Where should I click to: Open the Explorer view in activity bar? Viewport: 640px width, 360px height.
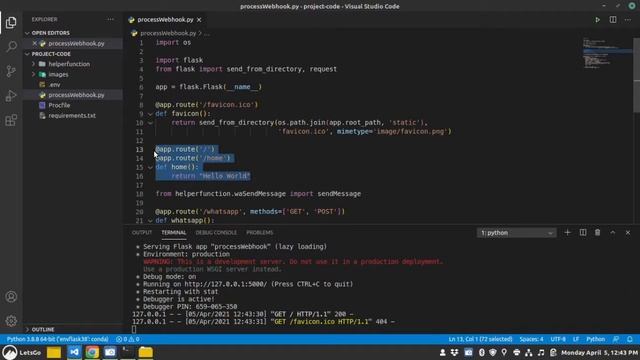(x=11, y=22)
